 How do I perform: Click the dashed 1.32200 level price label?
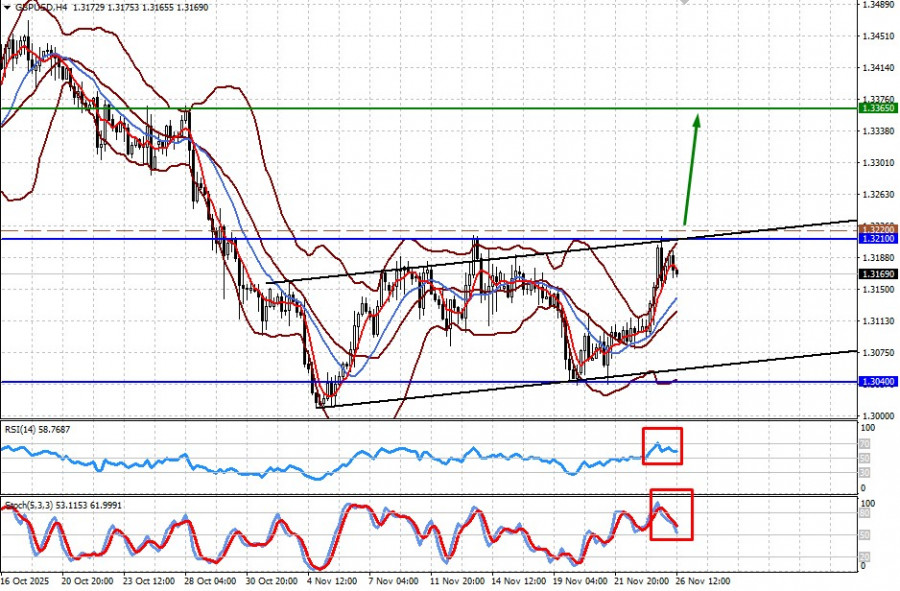coord(878,228)
